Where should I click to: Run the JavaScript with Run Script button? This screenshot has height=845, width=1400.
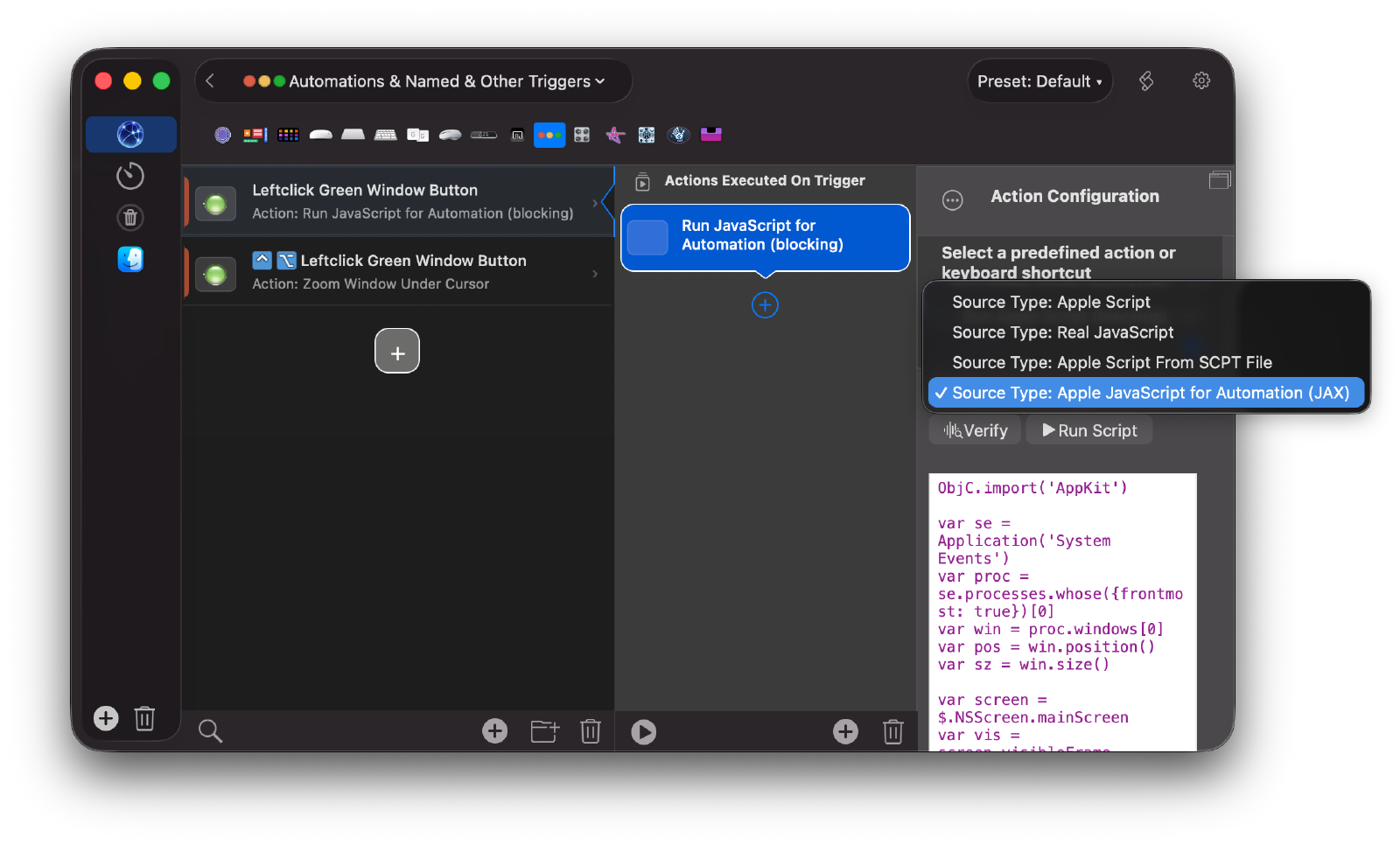click(x=1088, y=429)
